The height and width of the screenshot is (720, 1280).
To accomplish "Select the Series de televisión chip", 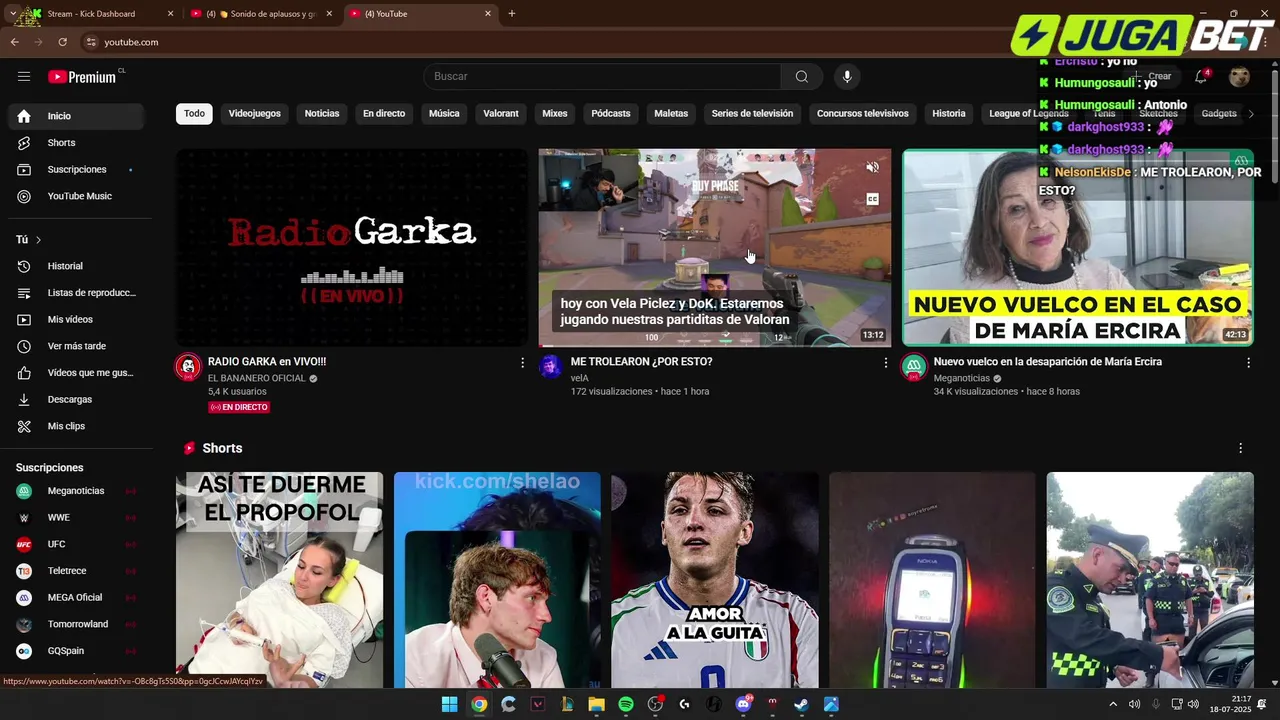I will [752, 114].
